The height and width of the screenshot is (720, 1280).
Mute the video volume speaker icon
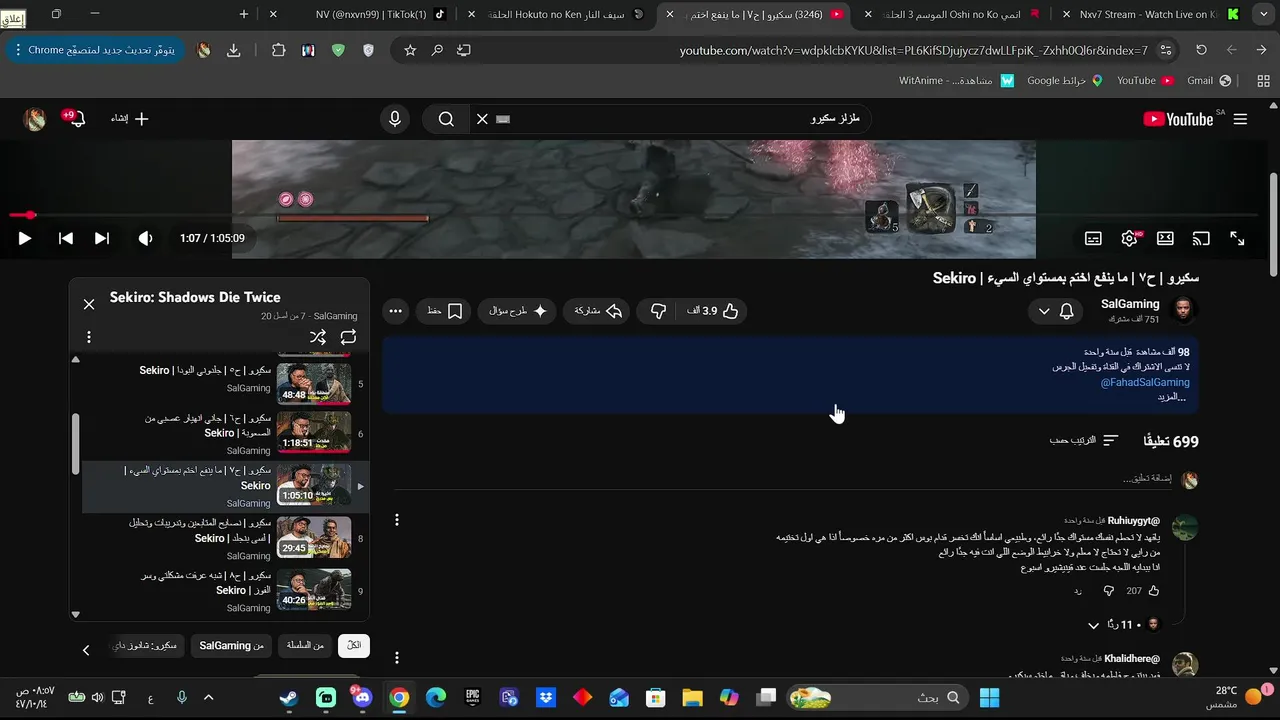tap(146, 238)
